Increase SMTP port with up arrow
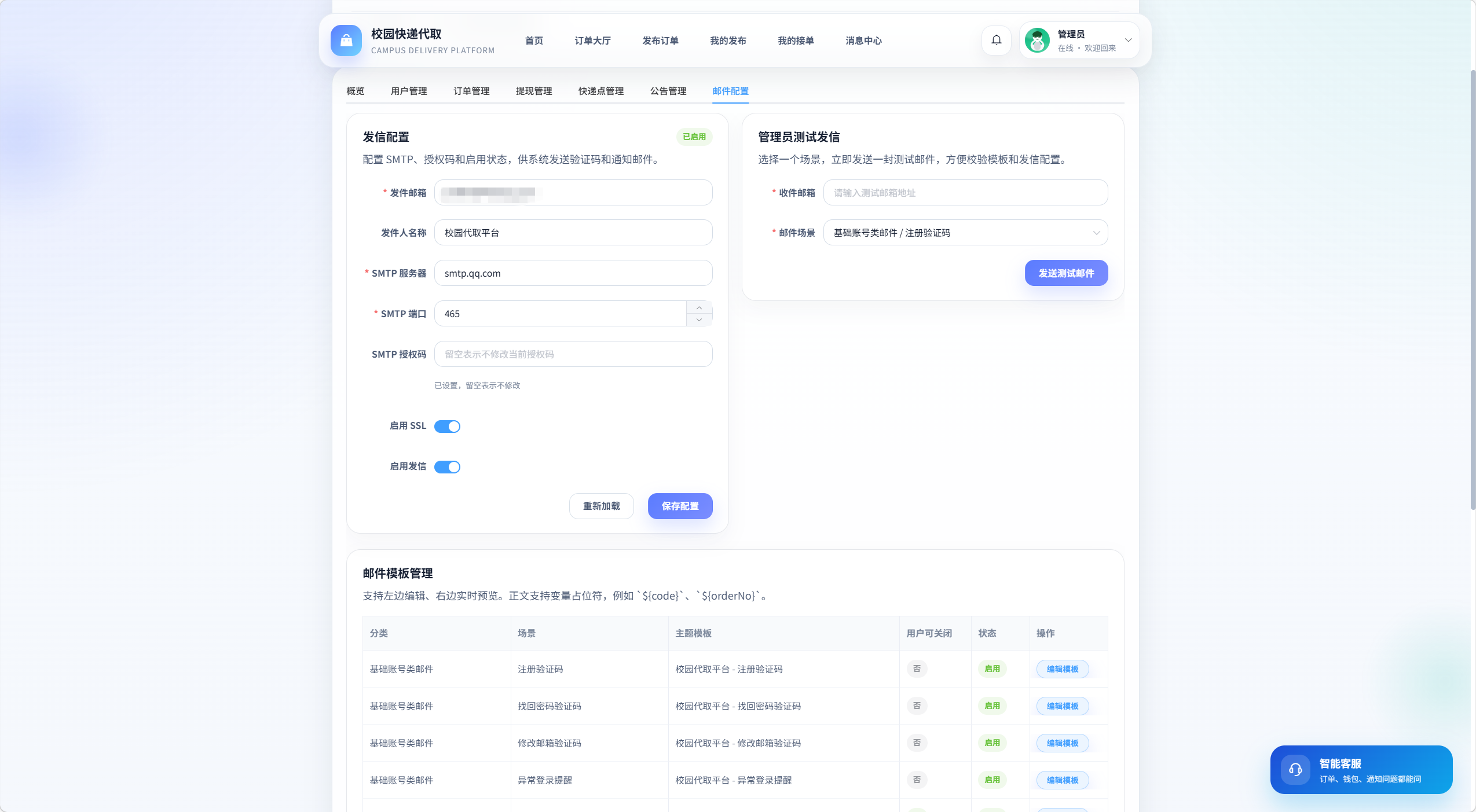Screen dimensions: 1476x812 point(699,307)
